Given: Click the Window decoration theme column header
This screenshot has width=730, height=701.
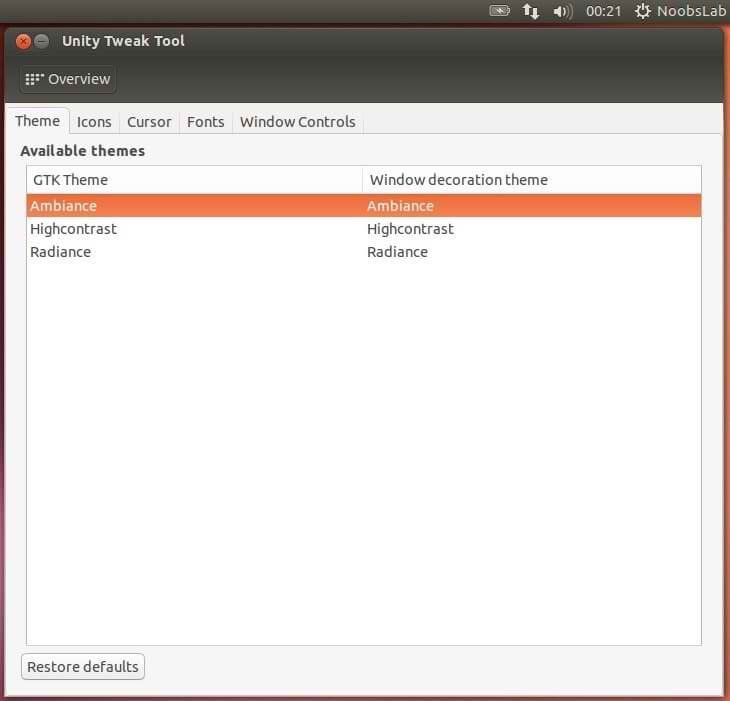Looking at the screenshot, I should (532, 180).
